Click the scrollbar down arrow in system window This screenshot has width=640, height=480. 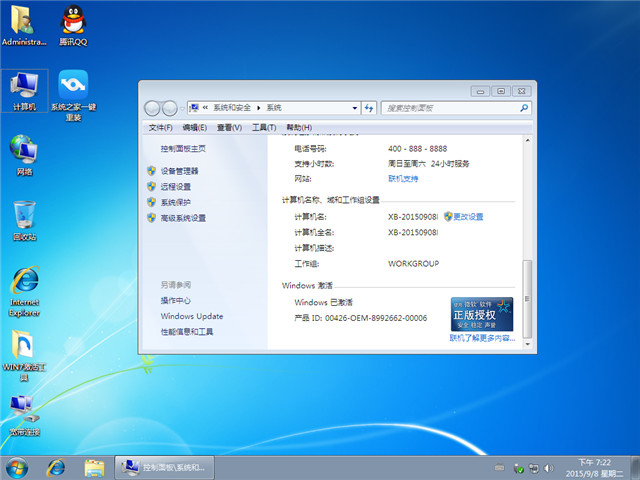coord(527,344)
